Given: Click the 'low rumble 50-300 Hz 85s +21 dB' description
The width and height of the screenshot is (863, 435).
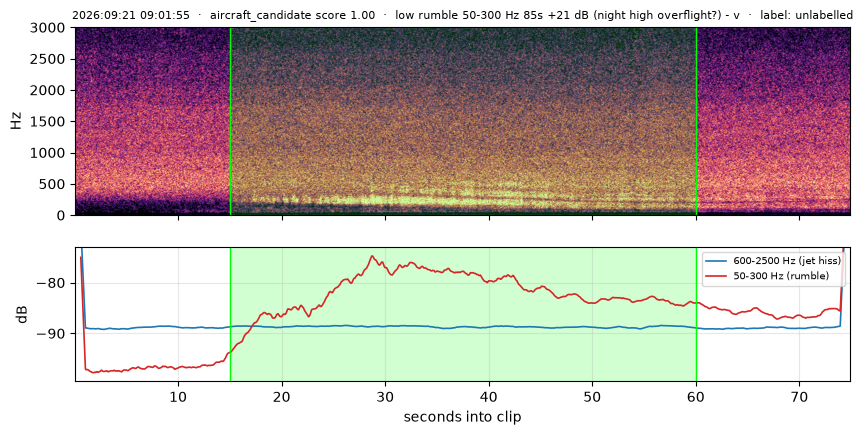Looking at the screenshot, I should coord(493,15).
